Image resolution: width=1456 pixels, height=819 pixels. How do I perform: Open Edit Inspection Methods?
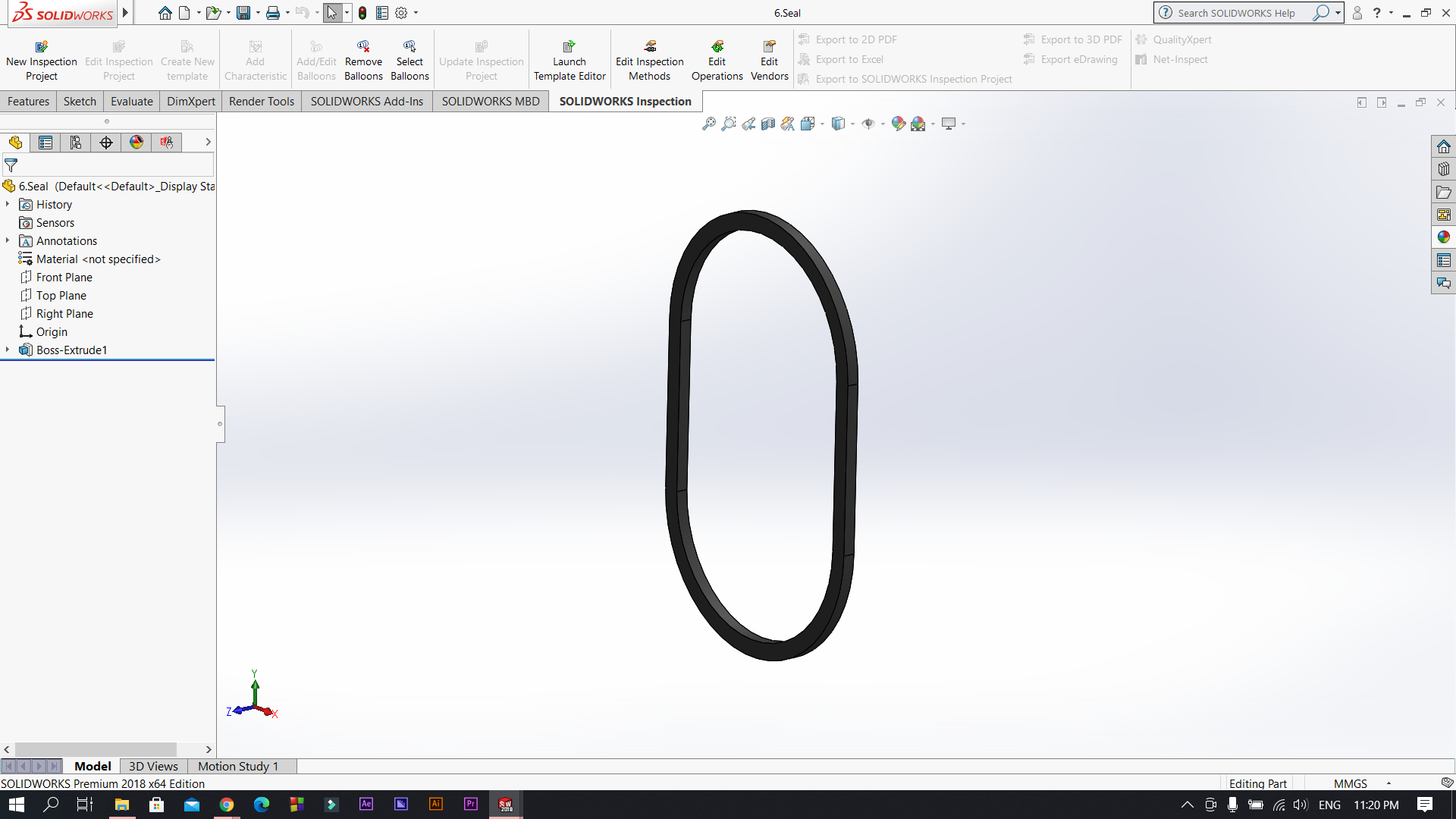coord(650,61)
